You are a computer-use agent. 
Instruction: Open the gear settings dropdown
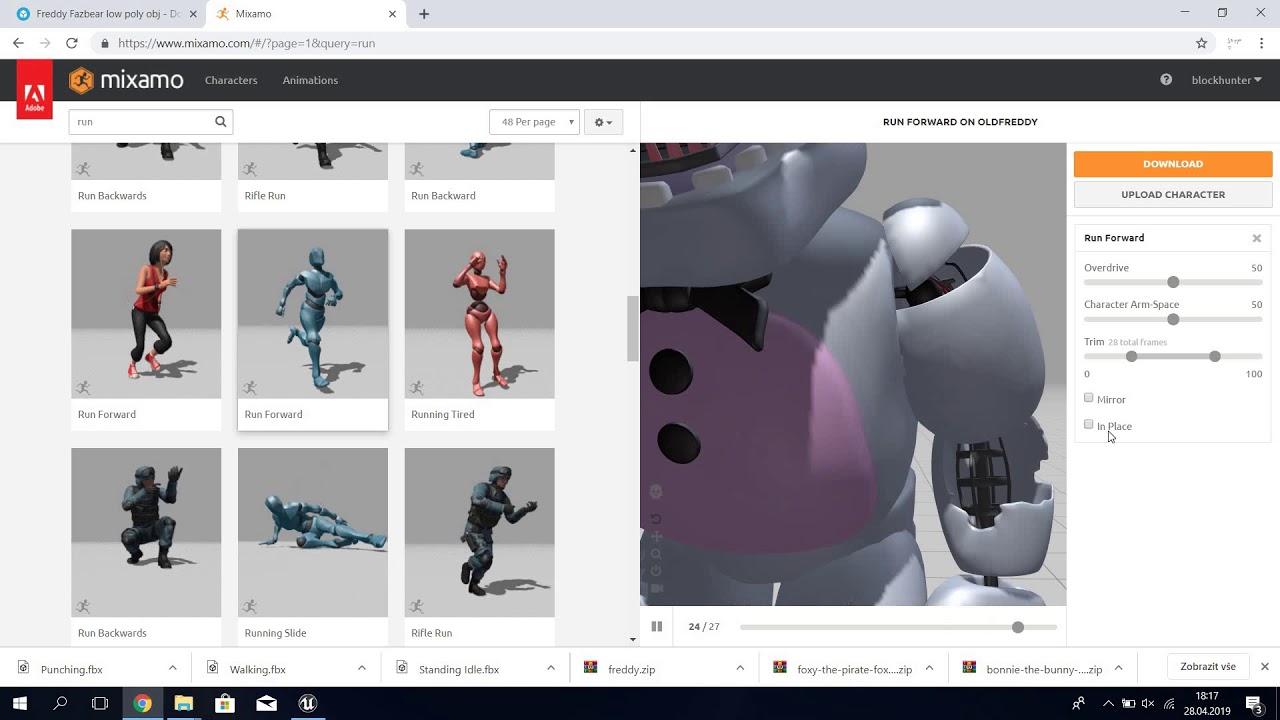[603, 122]
